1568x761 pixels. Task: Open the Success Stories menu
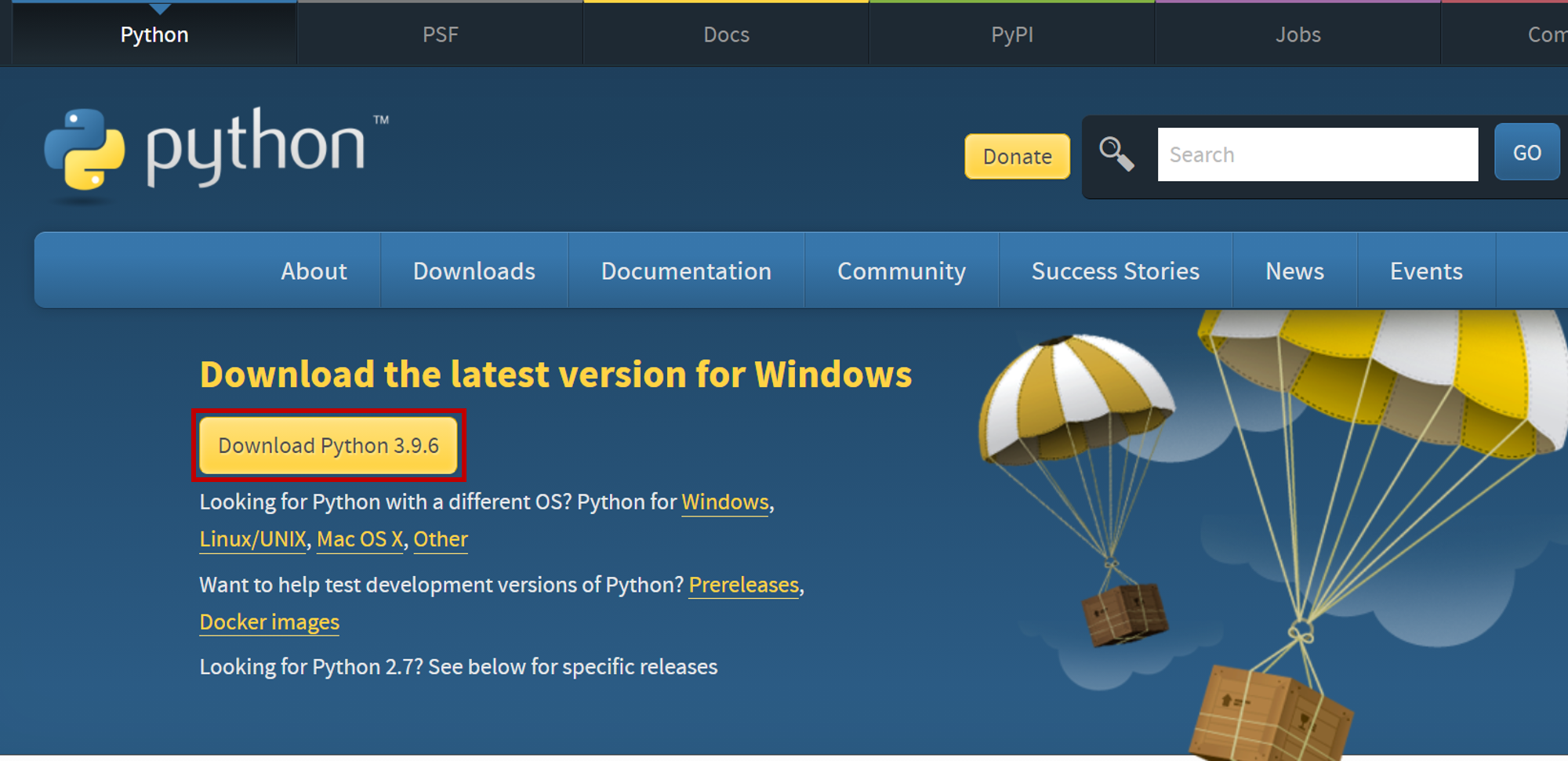[x=1116, y=270]
